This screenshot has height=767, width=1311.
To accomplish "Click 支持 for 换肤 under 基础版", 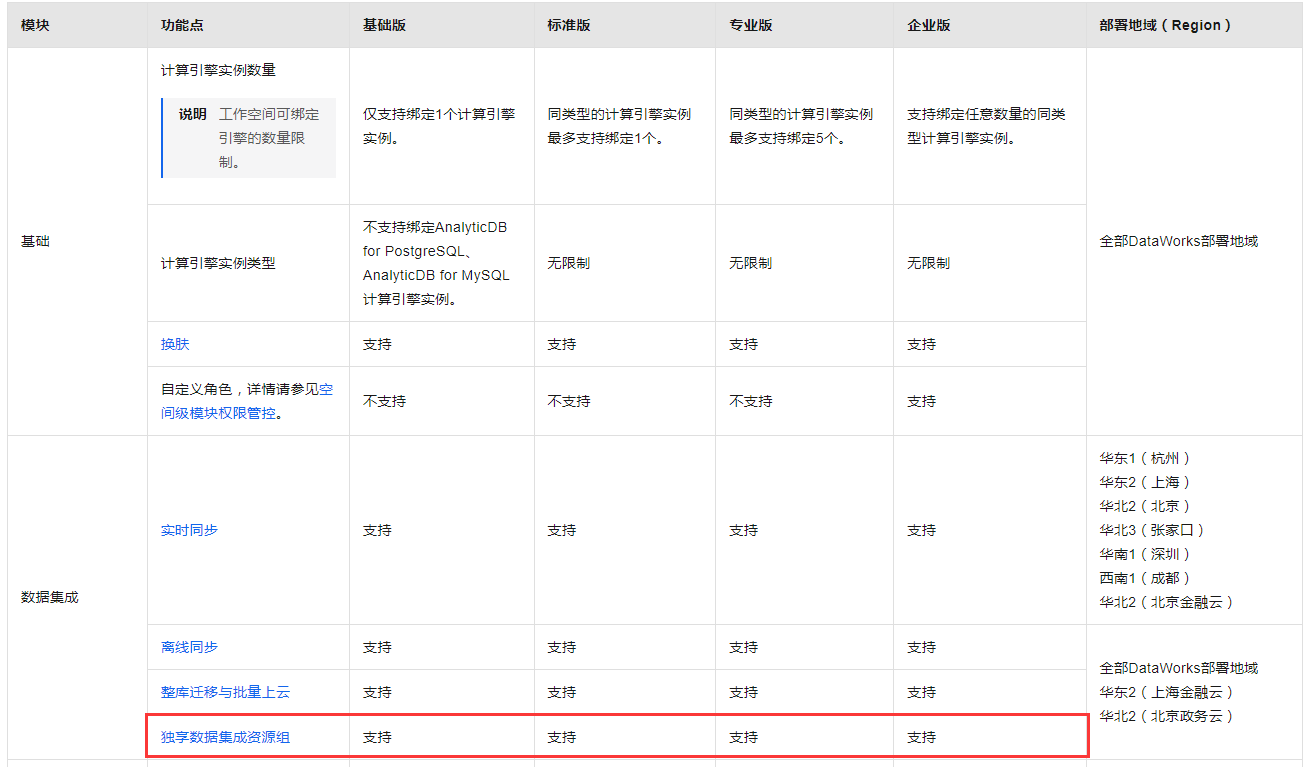I will 377,344.
